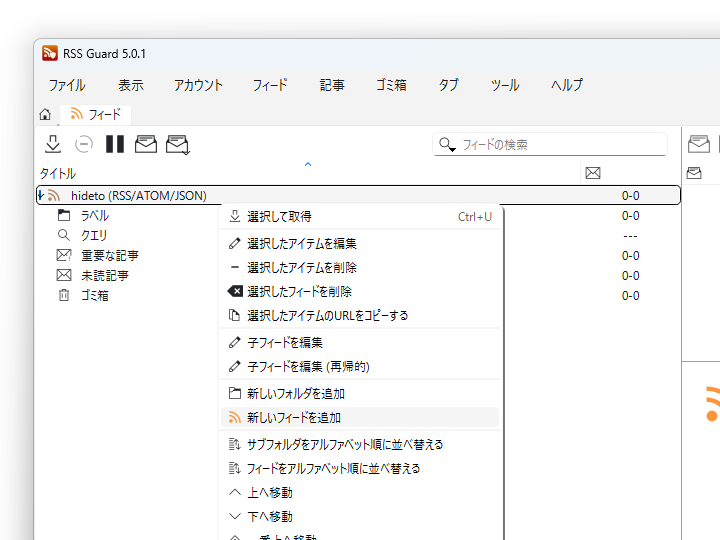Choose 上へ移動 menu entry

360,493
